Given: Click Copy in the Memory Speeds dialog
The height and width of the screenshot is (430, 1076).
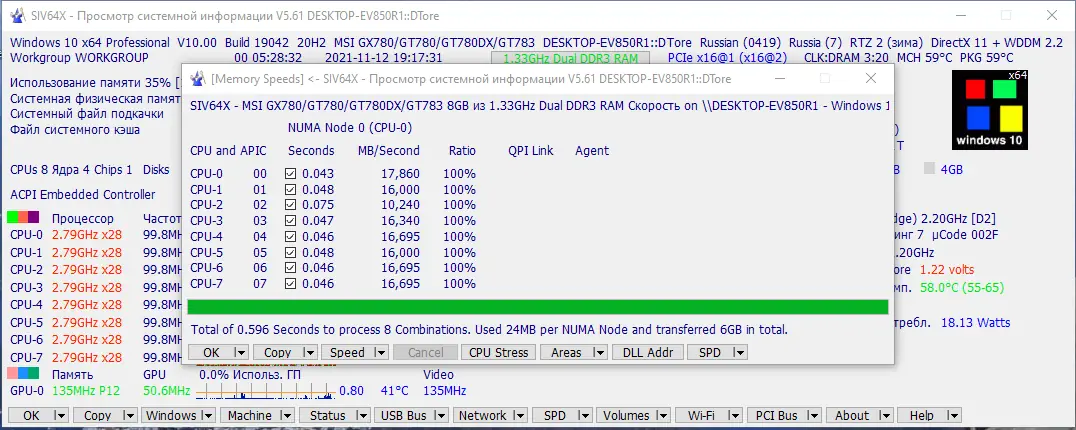Looking at the screenshot, I should pos(285,353).
